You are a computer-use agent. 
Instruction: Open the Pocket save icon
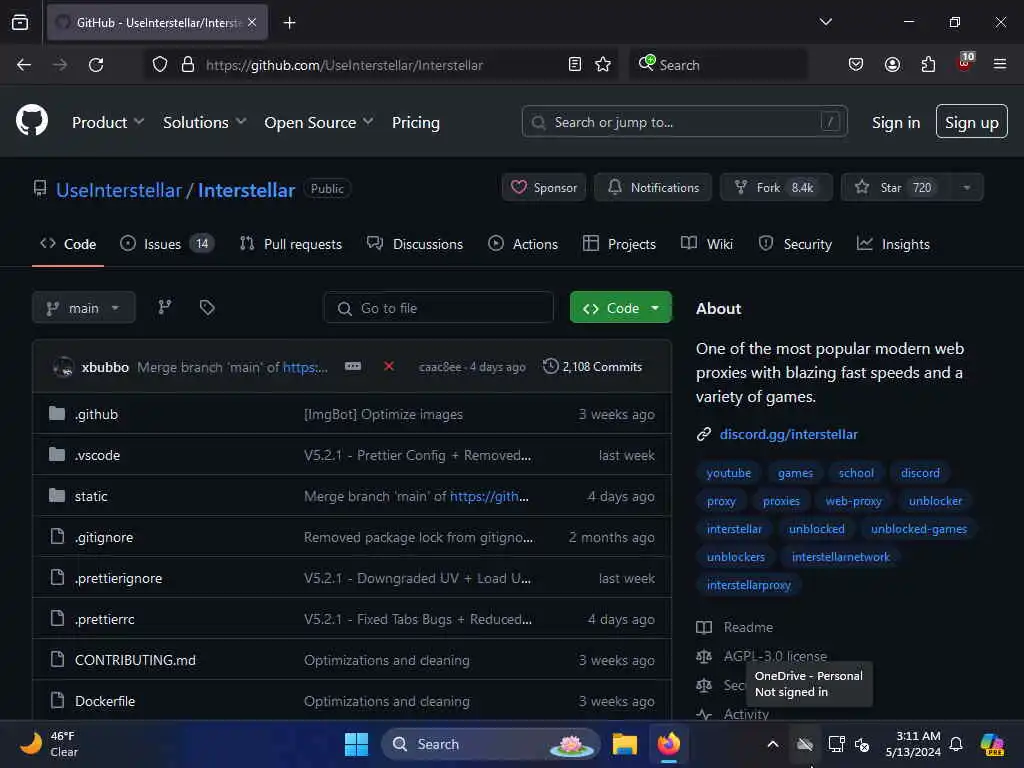coord(856,65)
